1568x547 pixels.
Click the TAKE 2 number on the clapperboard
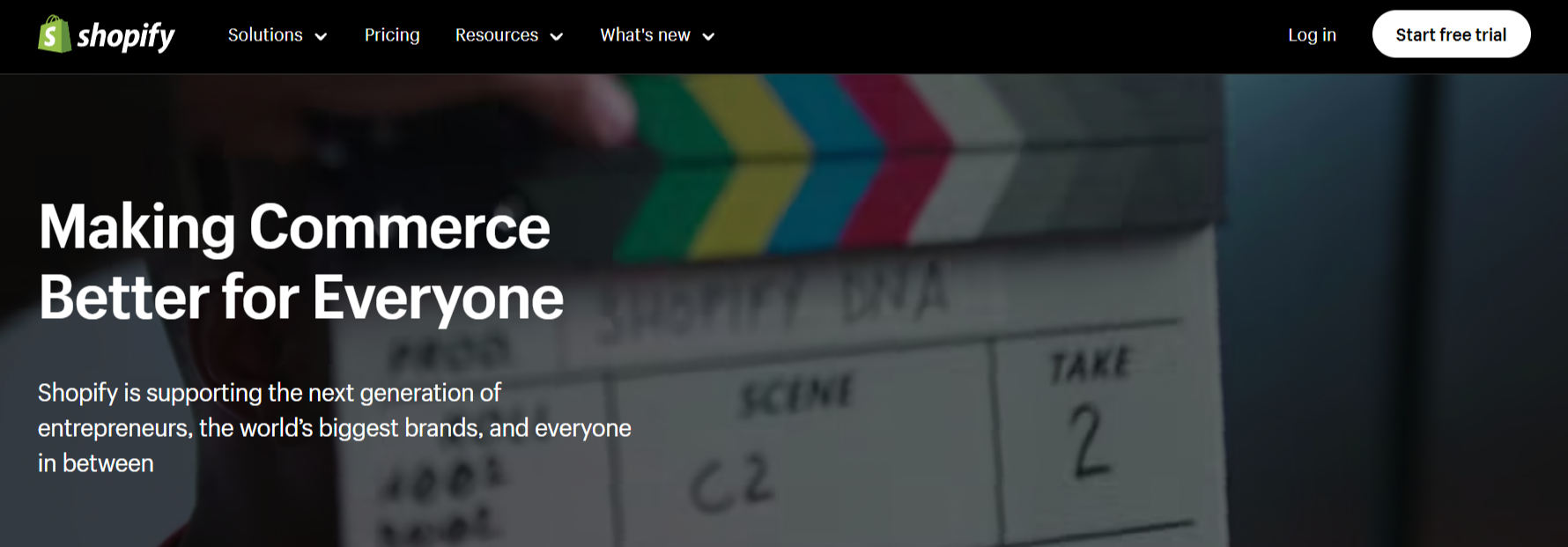pos(1091,440)
